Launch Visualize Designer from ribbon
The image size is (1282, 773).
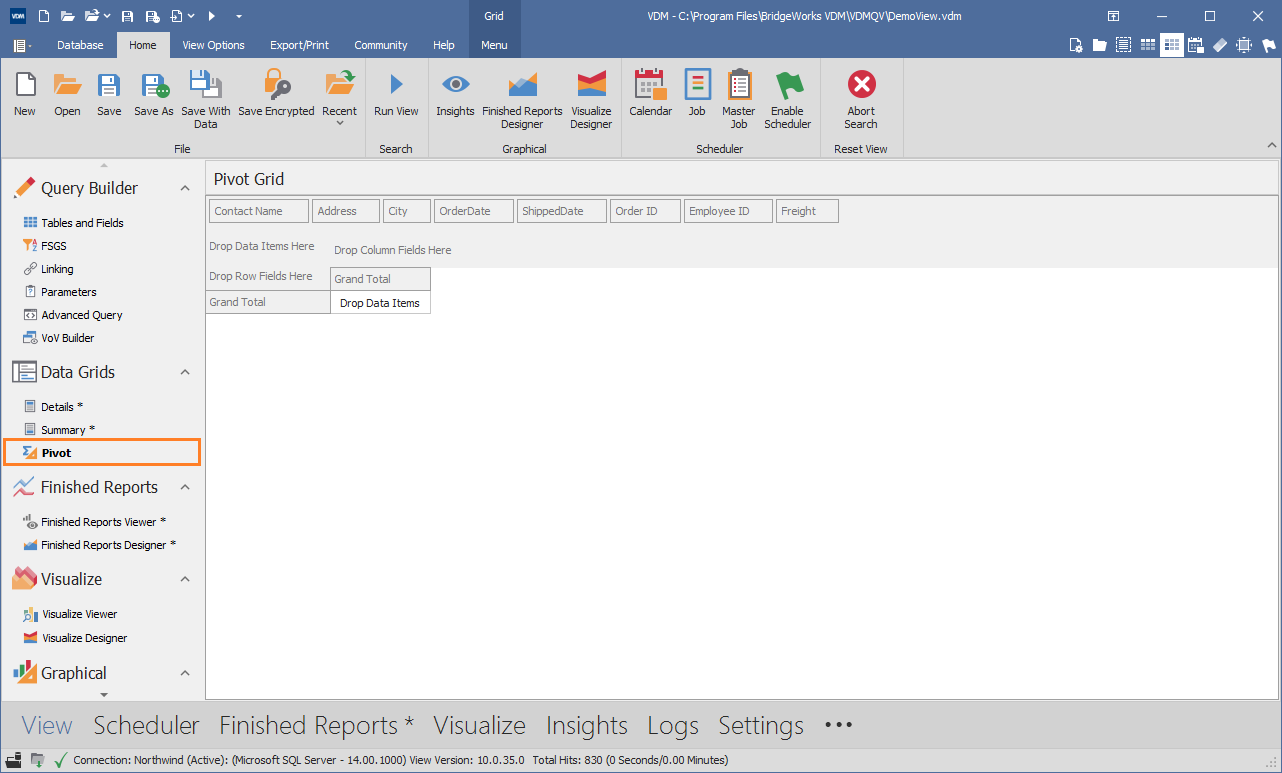point(591,100)
